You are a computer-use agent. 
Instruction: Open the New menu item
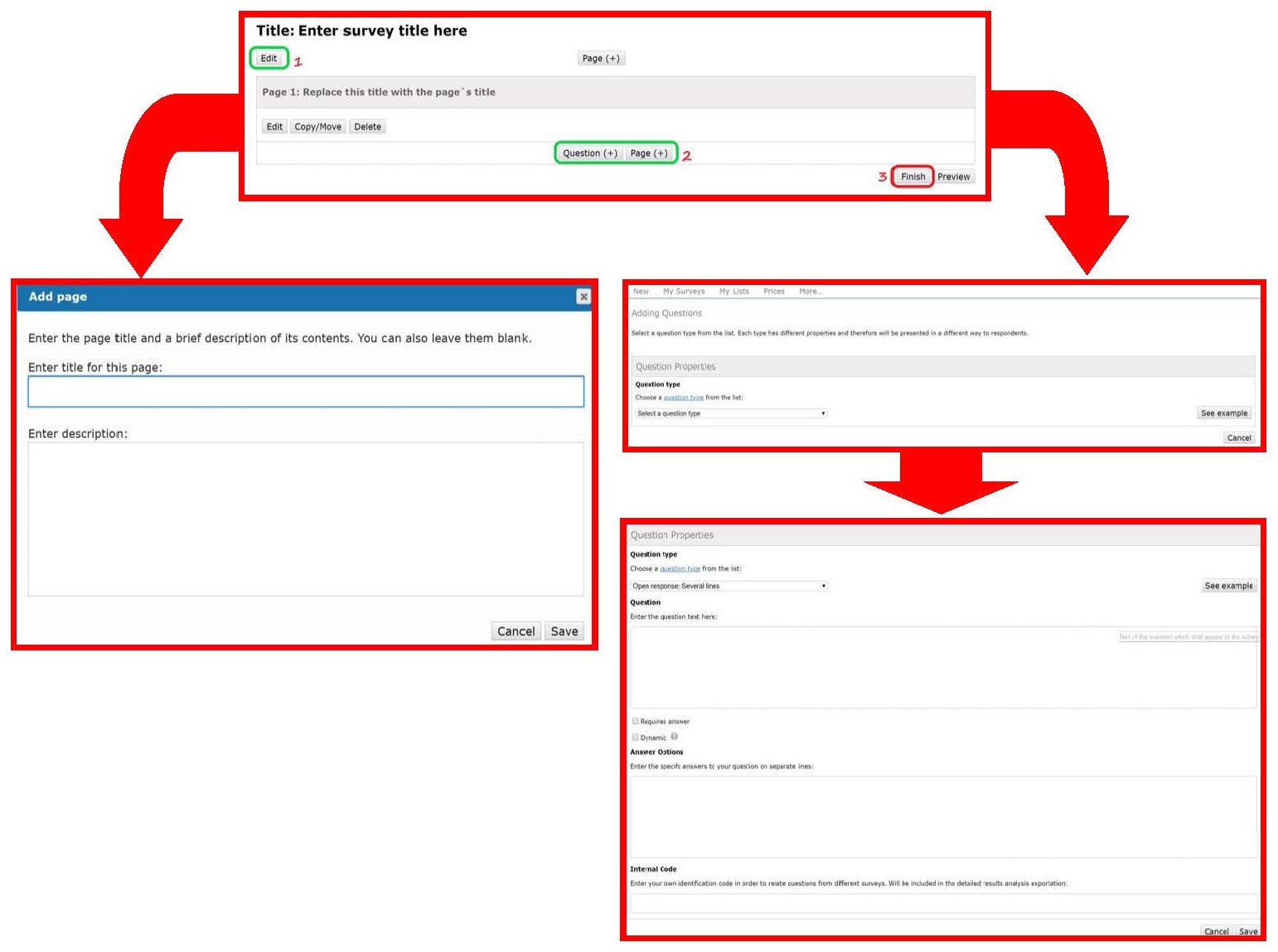coord(641,292)
